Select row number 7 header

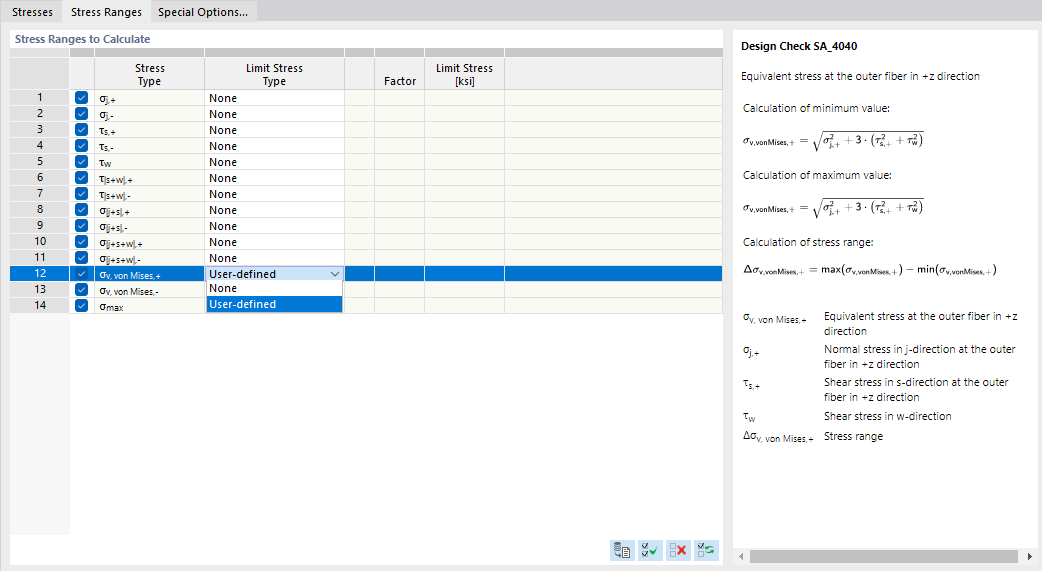(40, 193)
